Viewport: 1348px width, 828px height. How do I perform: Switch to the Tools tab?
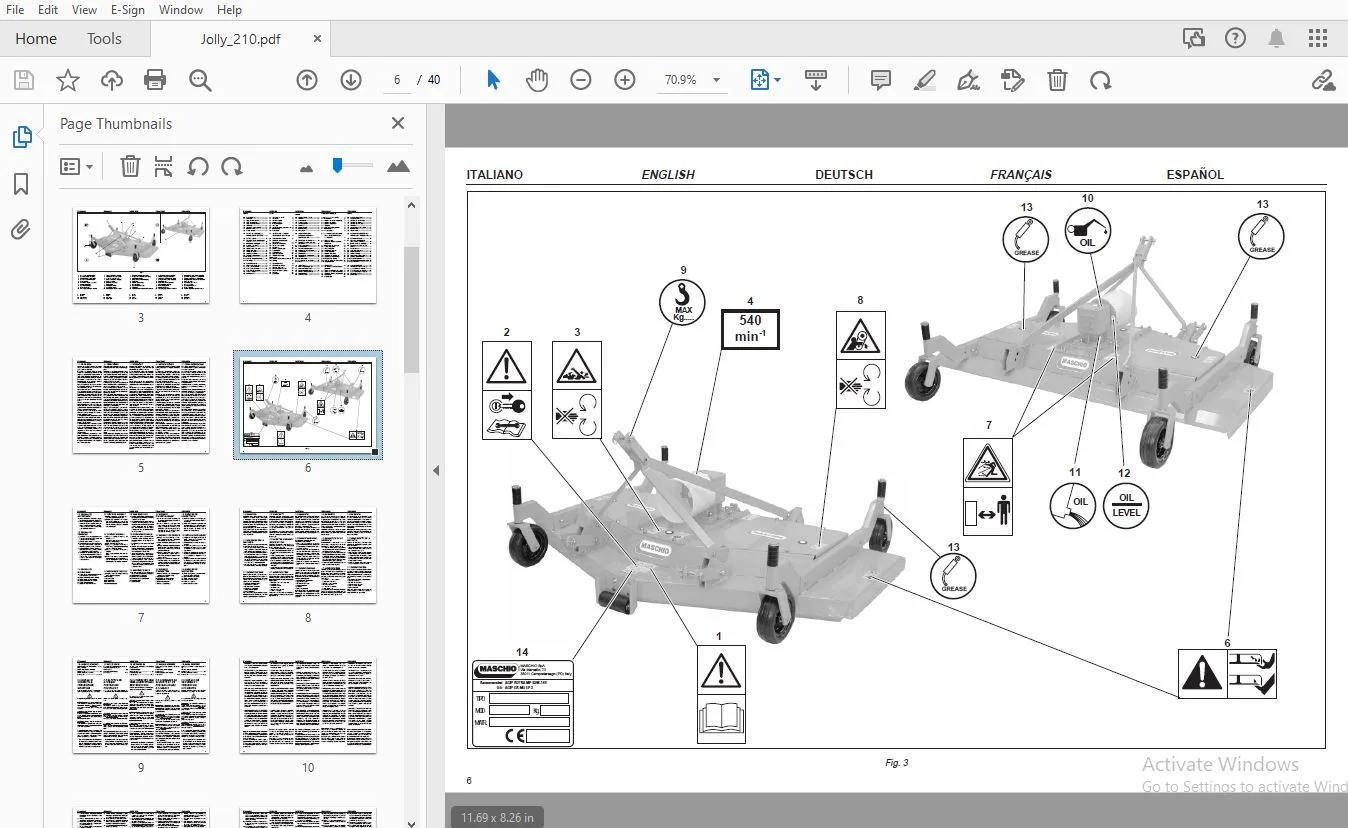tap(104, 39)
